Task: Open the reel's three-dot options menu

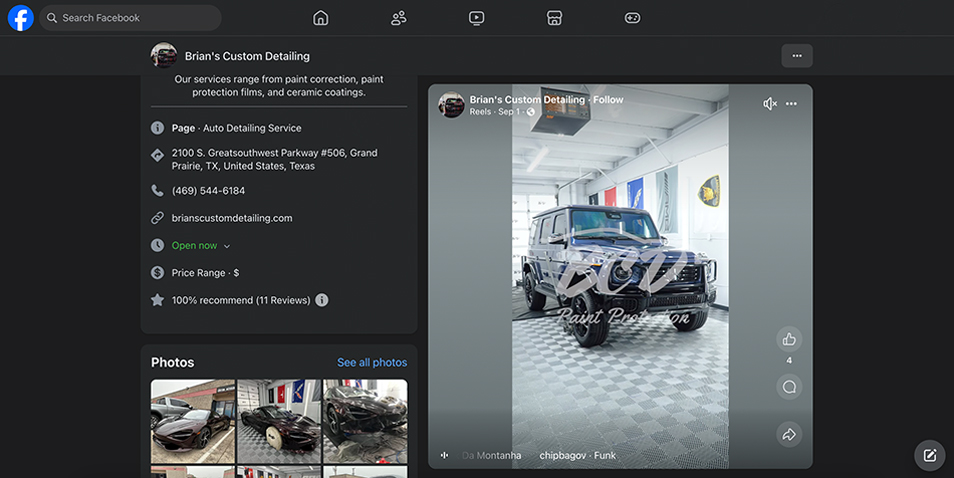Action: coord(792,104)
